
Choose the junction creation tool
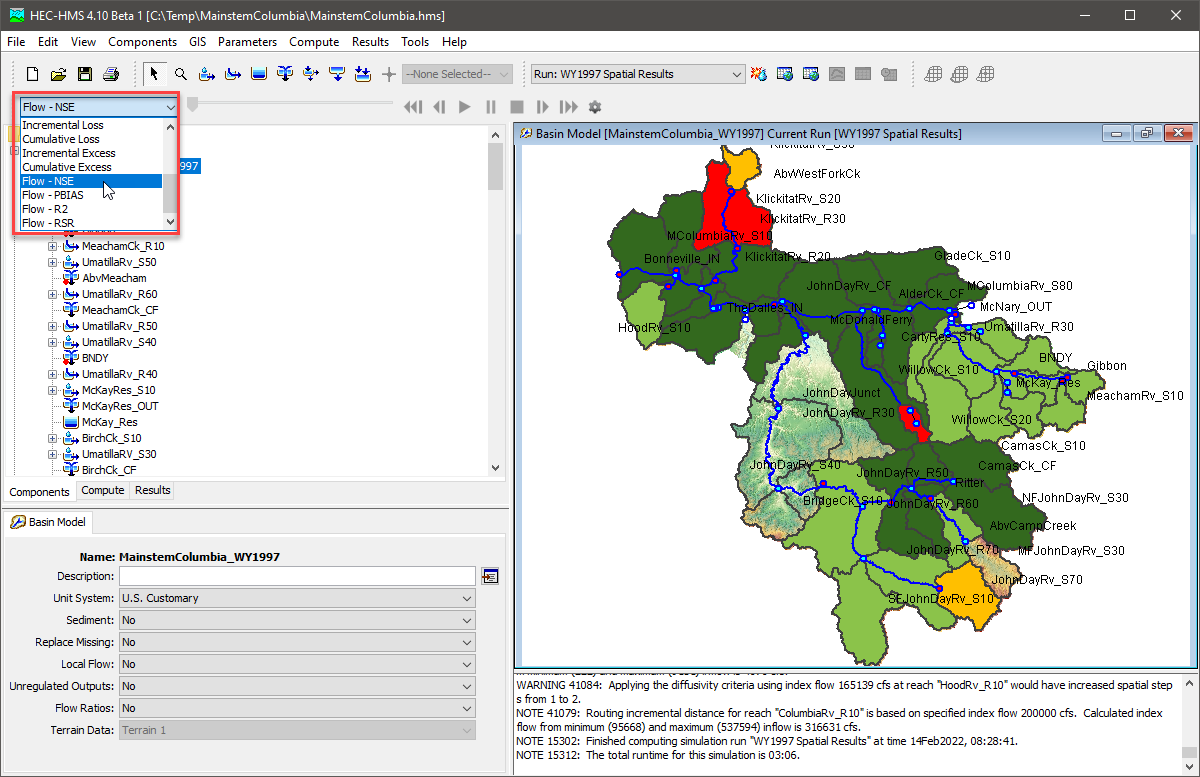click(285, 74)
